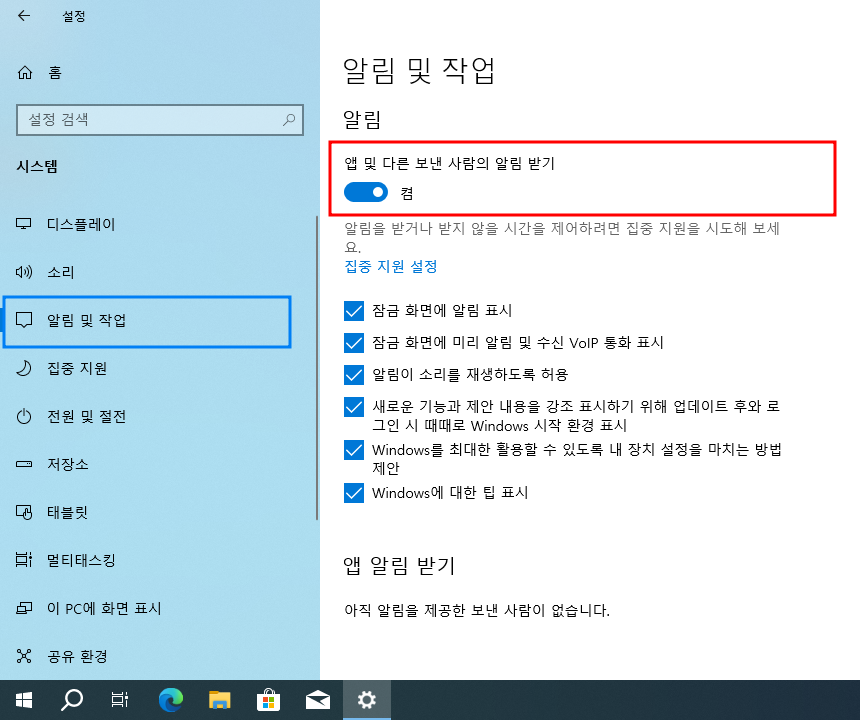The width and height of the screenshot is (860, 720).
Task: Toggle 앱 및 다른 보낸 사람의 알림 받기 switch
Action: [x=366, y=192]
